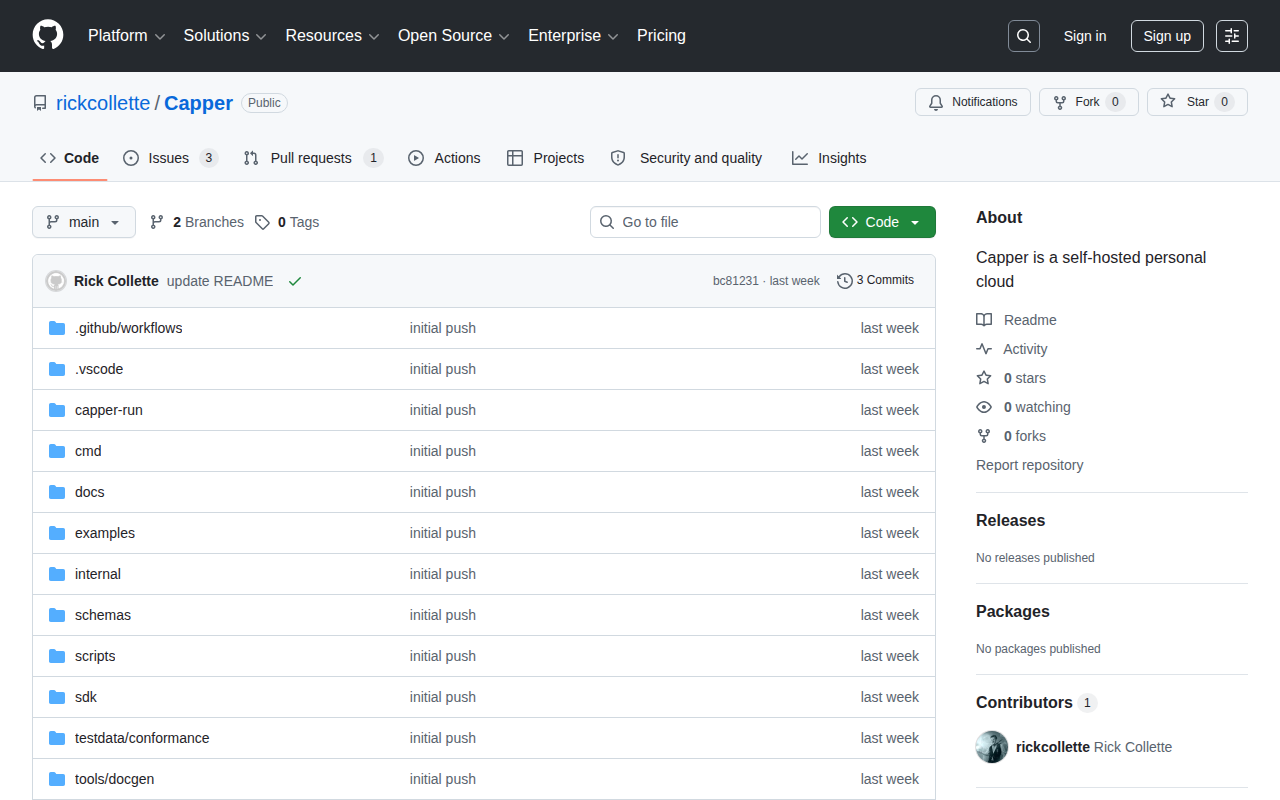Fork the Capper repository
This screenshot has width=1280, height=800.
pos(1089,102)
